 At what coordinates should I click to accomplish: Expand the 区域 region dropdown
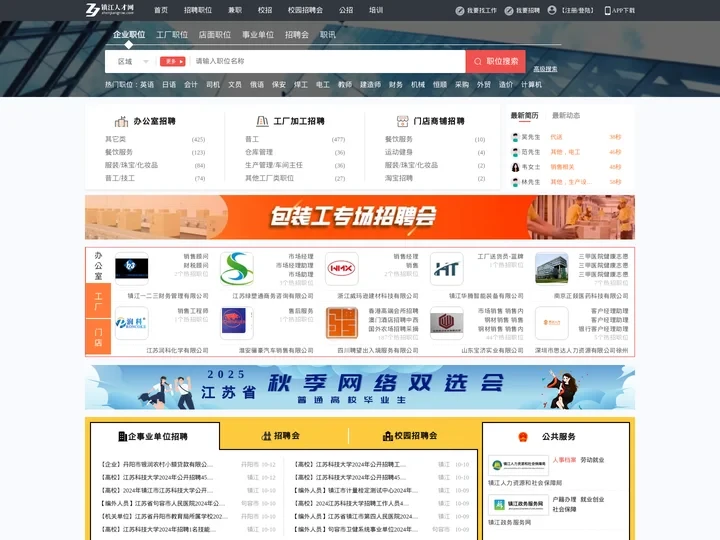click(x=133, y=62)
